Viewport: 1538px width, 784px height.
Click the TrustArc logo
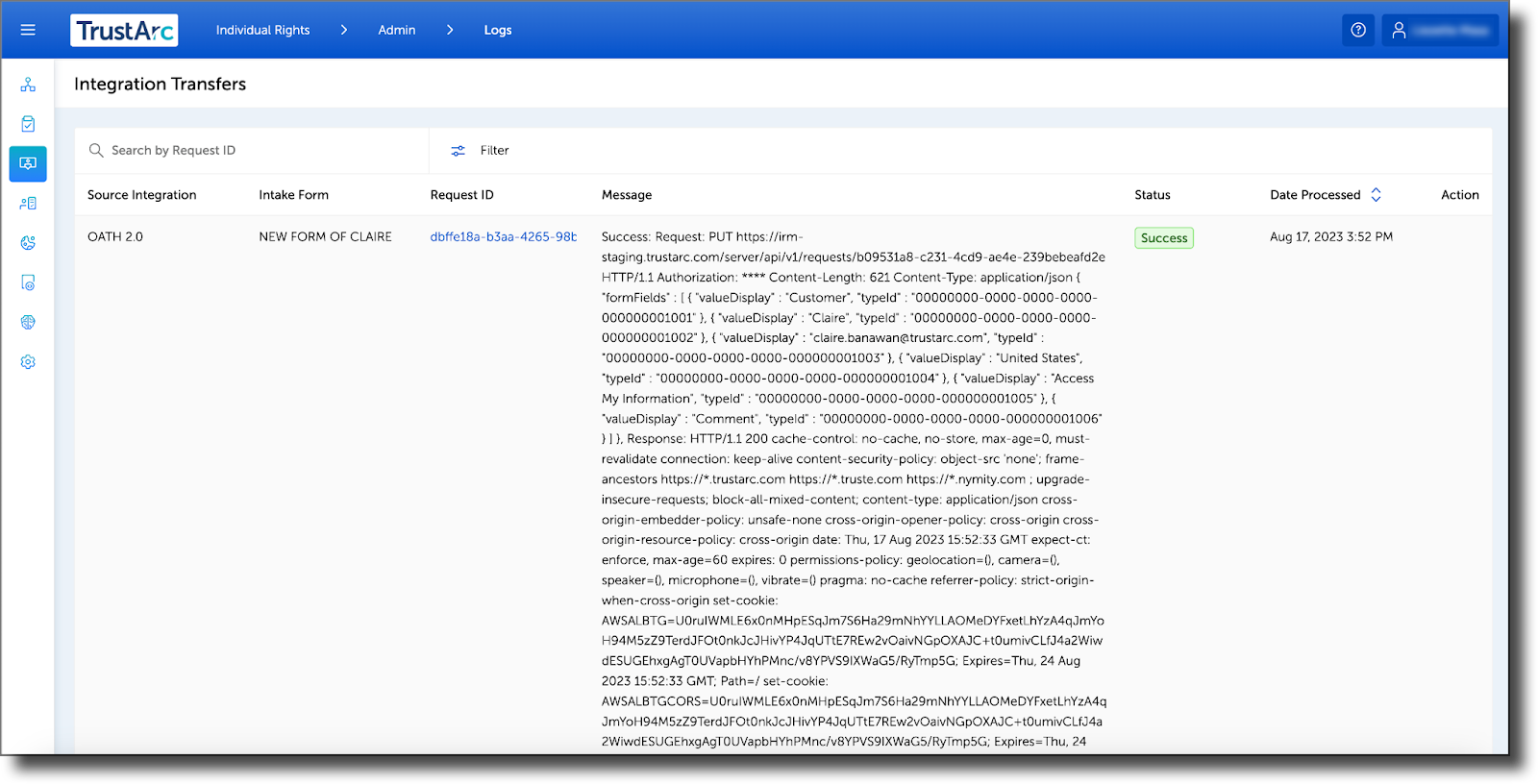point(124,31)
